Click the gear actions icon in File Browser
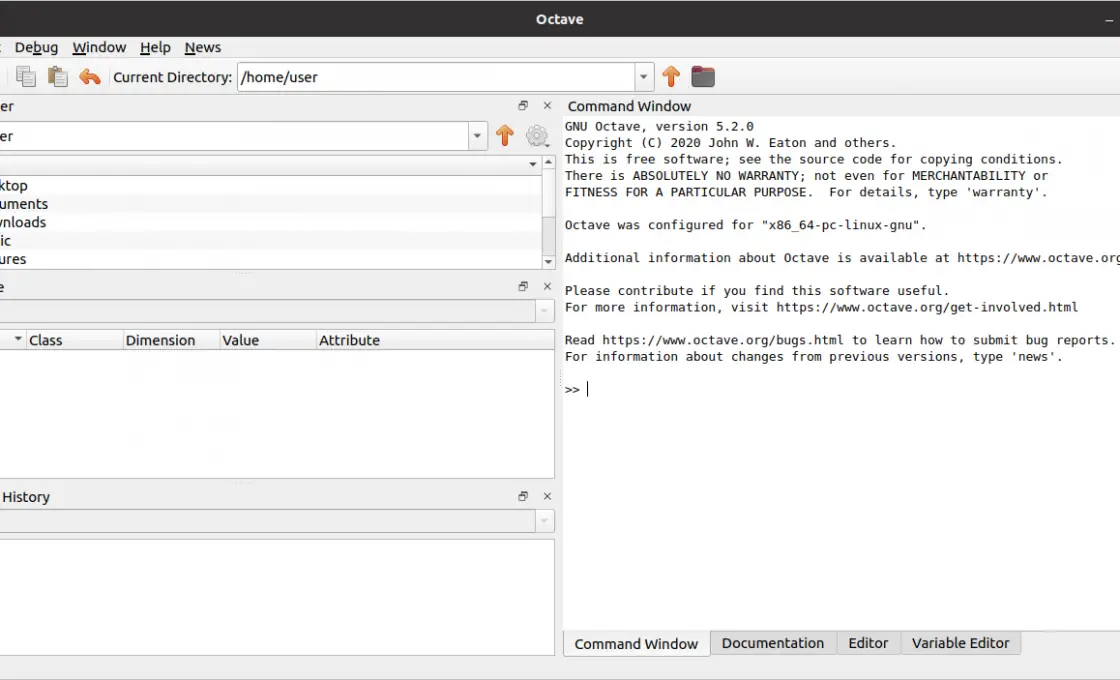This screenshot has width=1120, height=680. click(x=538, y=136)
